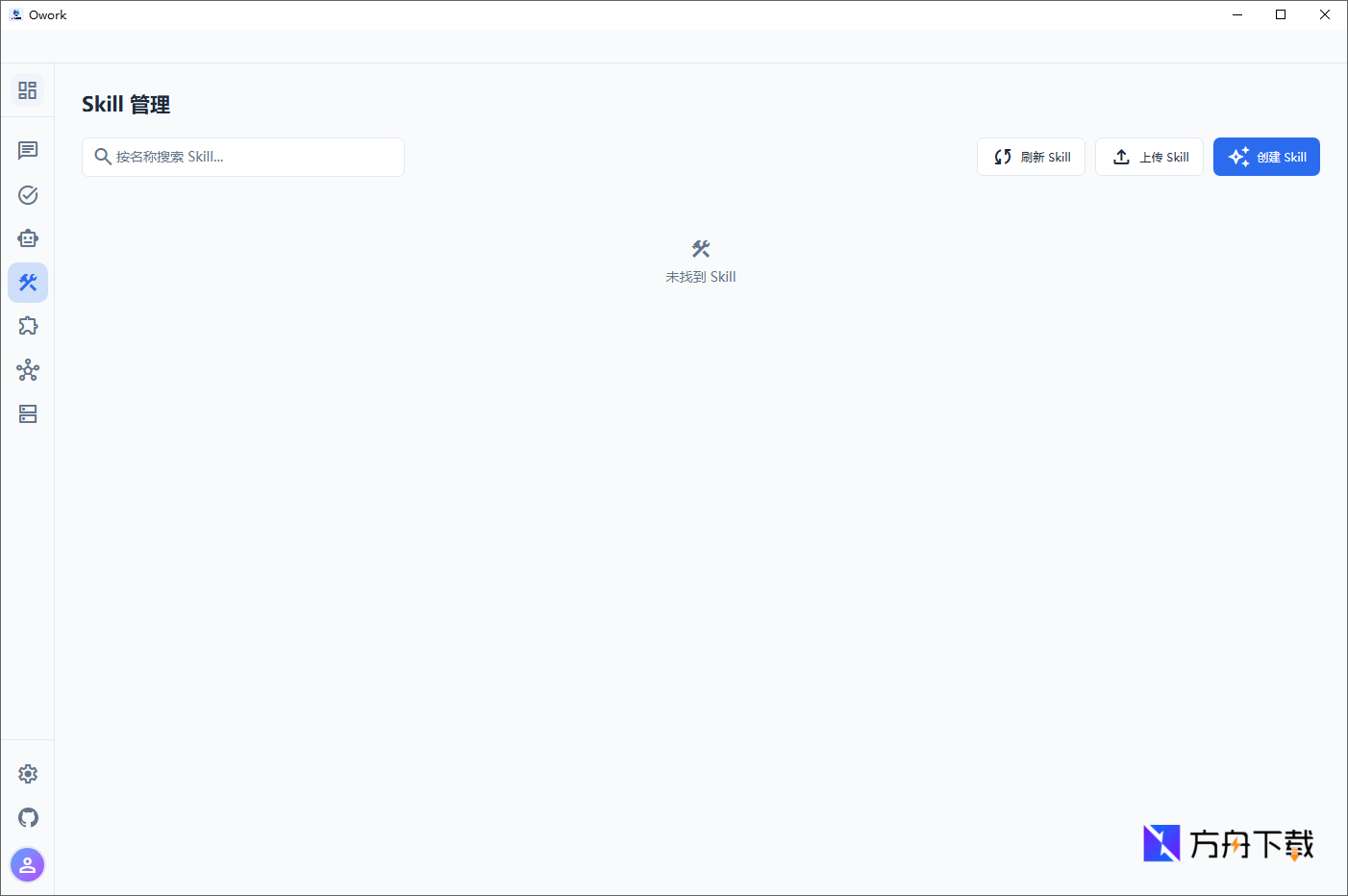Click the magnifier icon in search box
1348x896 pixels.
point(102,157)
